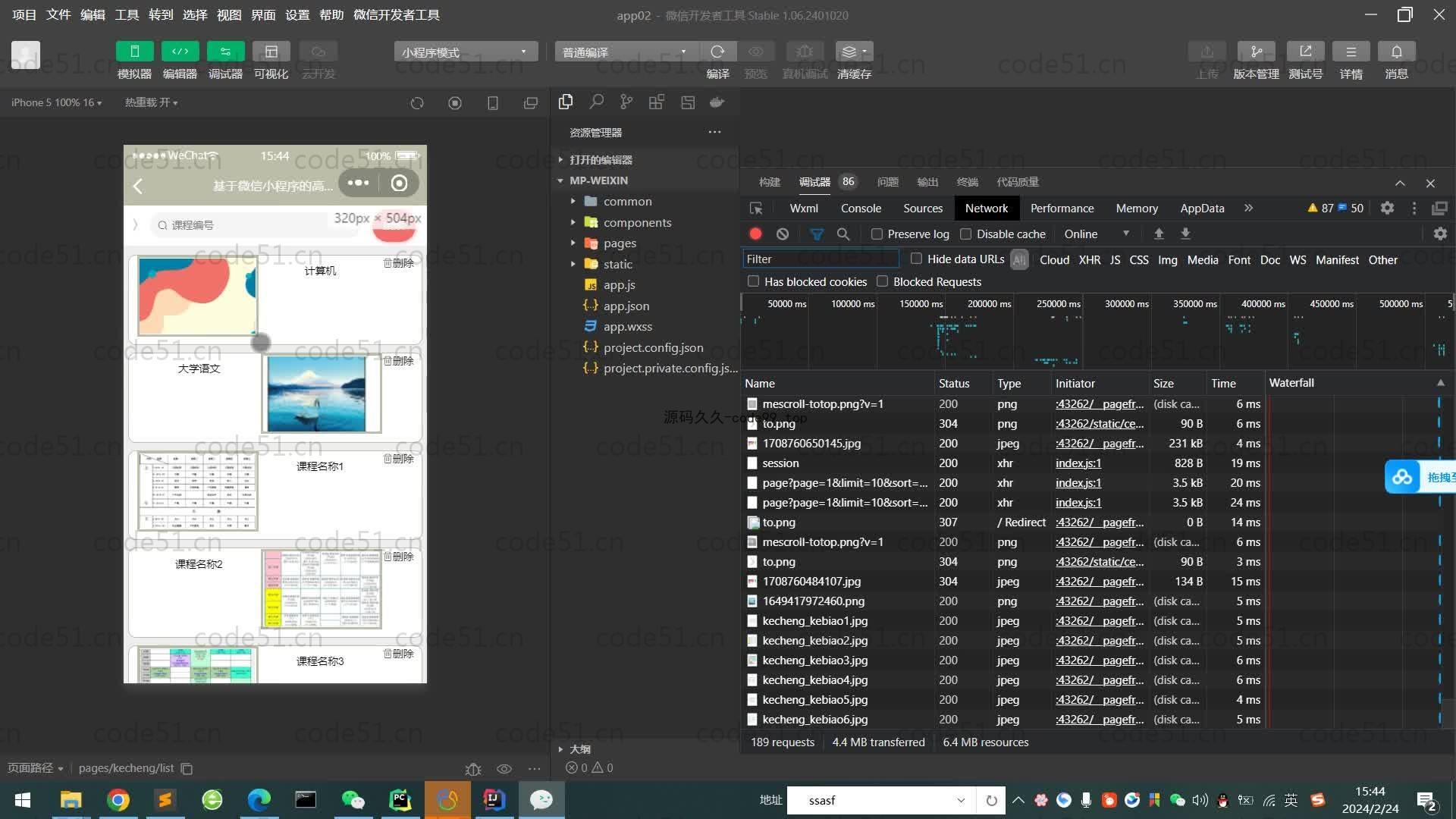Open app.json file
Screen dimensions: 1456x819
pos(626,306)
